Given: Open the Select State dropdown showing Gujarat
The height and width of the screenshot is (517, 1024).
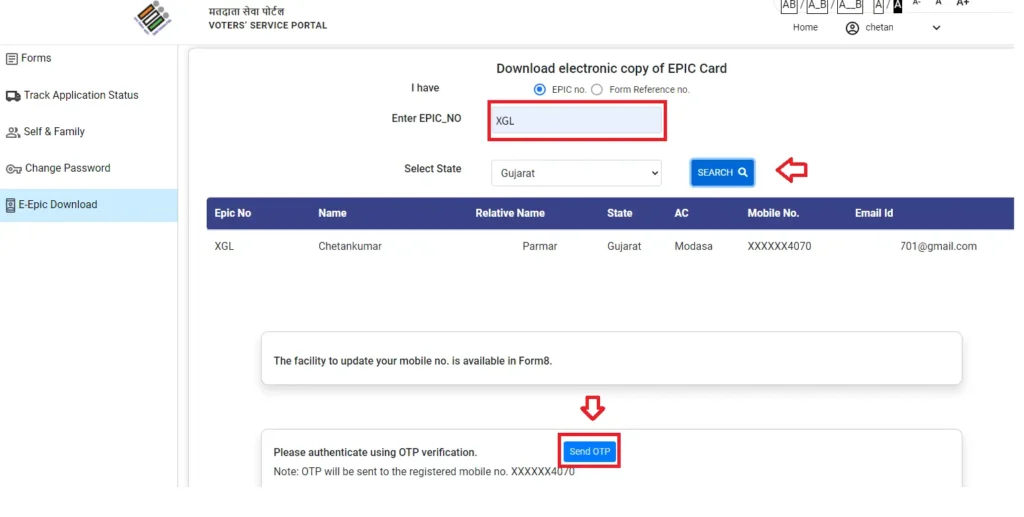Looking at the screenshot, I should (x=576, y=173).
